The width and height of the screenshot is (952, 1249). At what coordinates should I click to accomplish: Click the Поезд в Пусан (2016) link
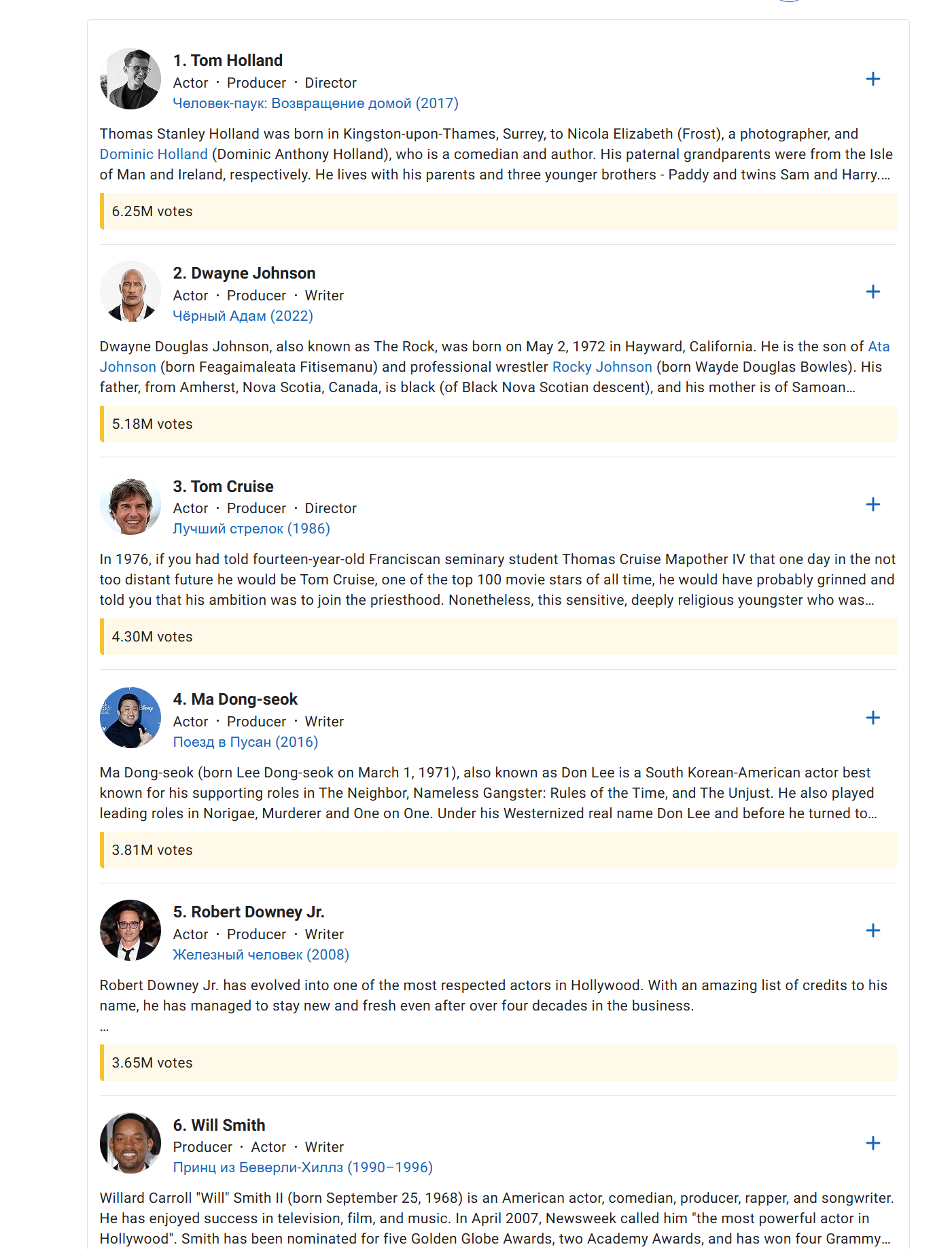(x=245, y=742)
